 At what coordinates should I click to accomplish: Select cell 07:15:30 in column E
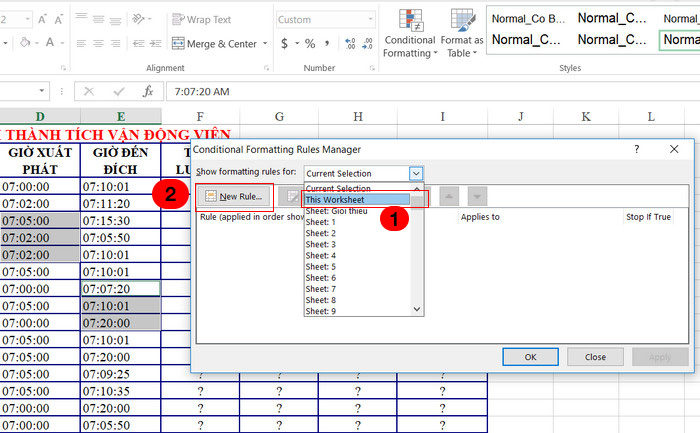(x=121, y=221)
